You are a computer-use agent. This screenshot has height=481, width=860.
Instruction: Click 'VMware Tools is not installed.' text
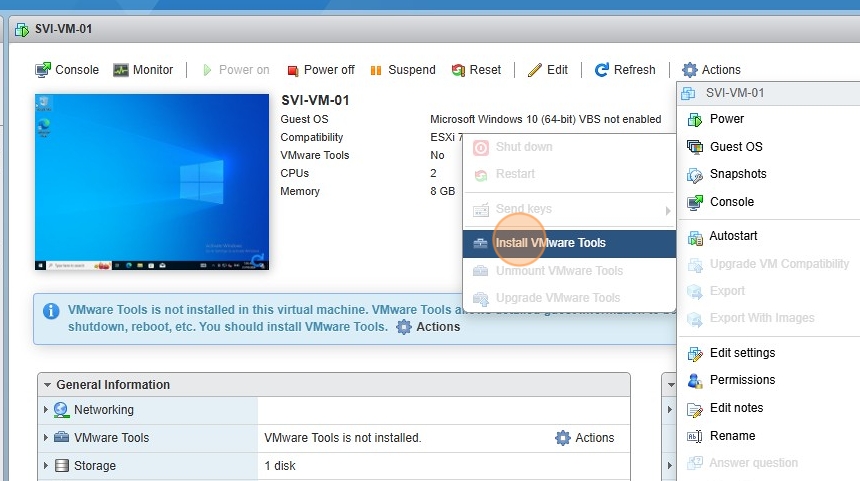[343, 438]
